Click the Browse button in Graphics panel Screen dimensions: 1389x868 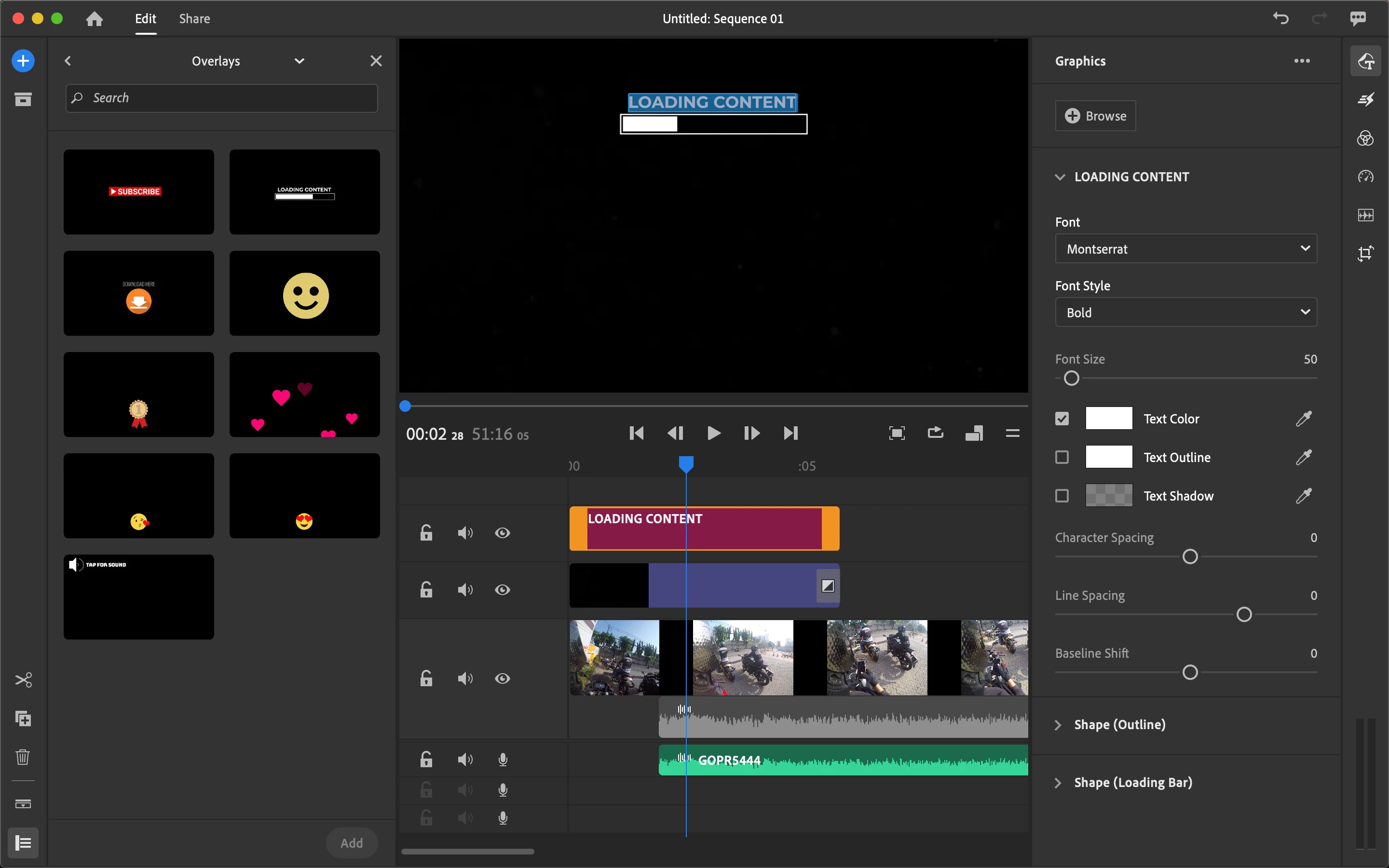coord(1095,116)
